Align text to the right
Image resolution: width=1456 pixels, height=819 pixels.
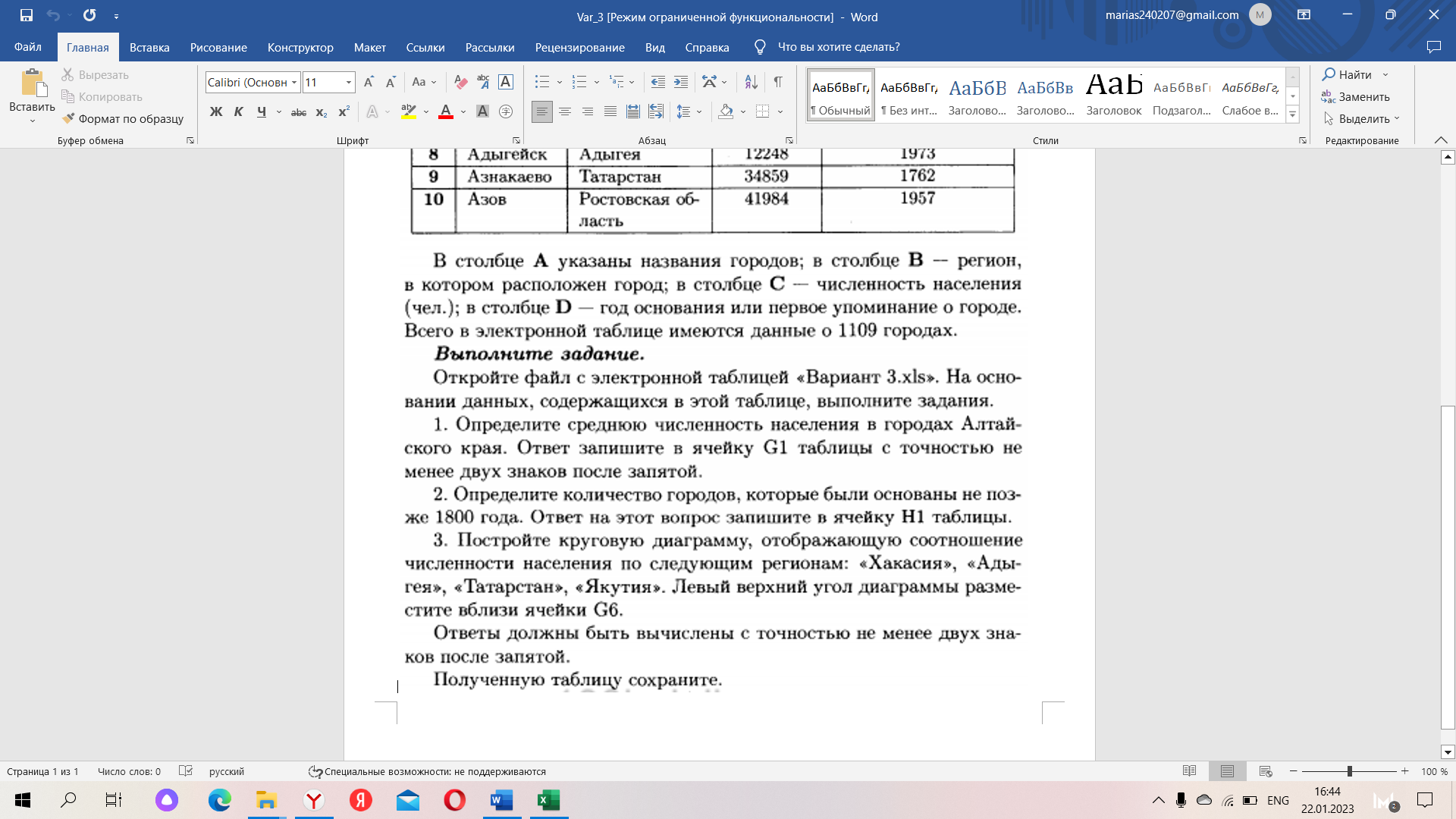click(x=588, y=112)
